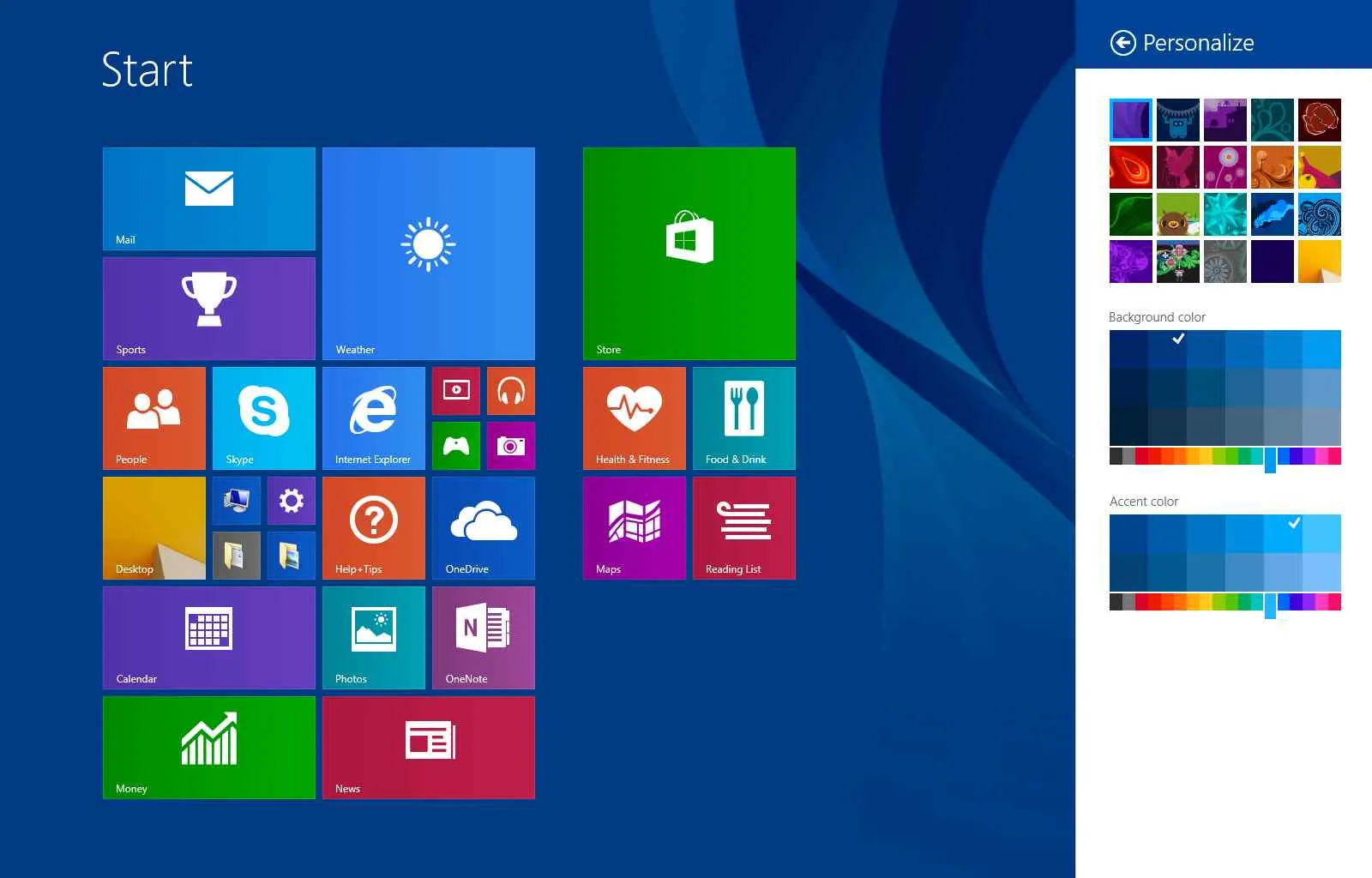
Task: Launch the Reading List tile
Action: coord(744,528)
